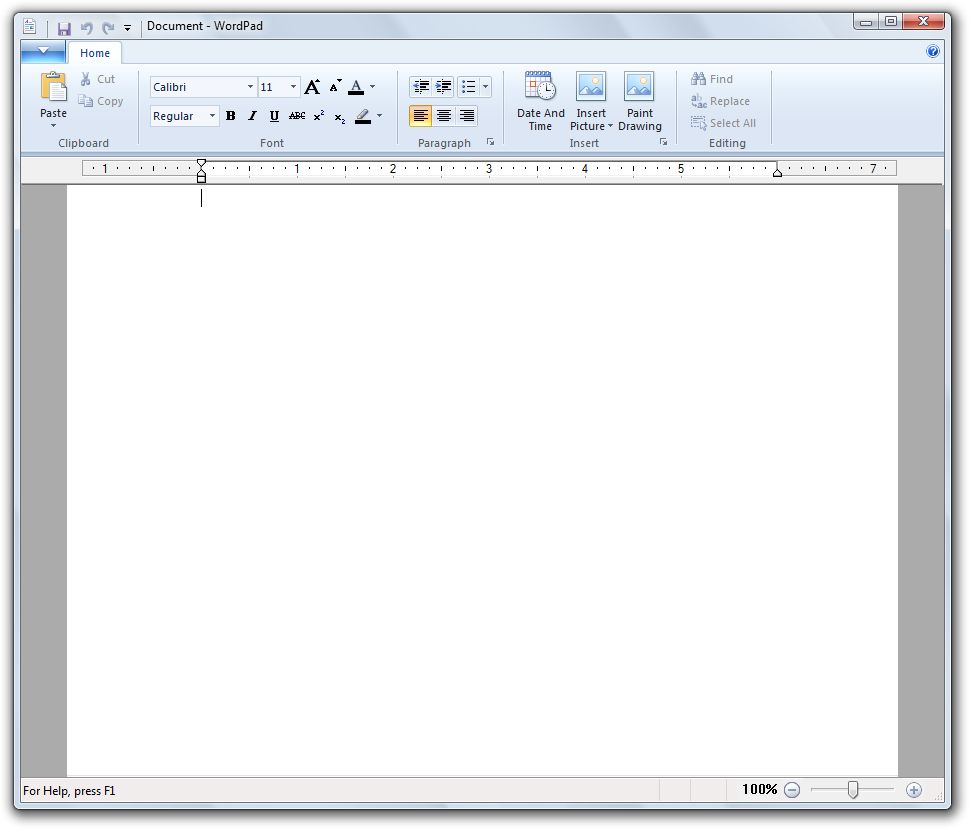Maximize the WordPad window

coord(891,22)
